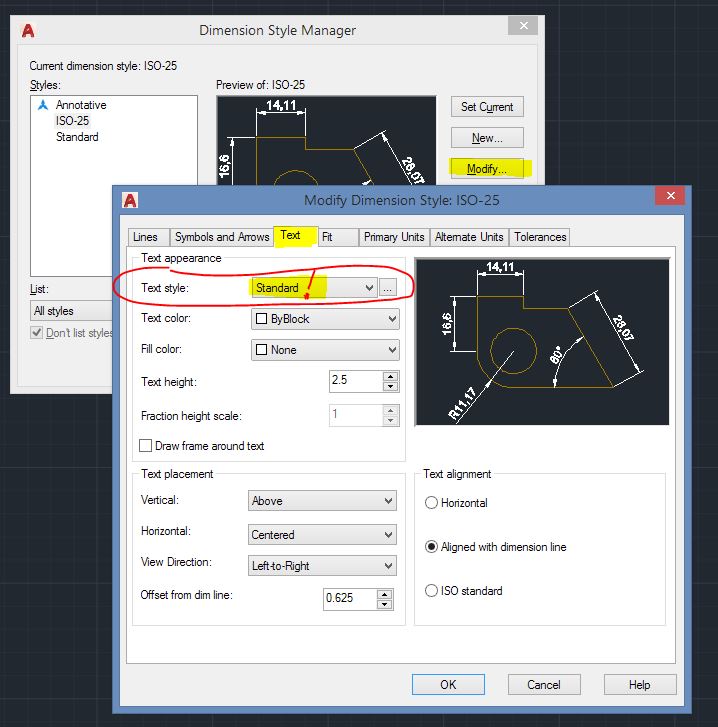Viewport: 718px width, 727px height.
Task: Click the Offset from dim line field
Action: tap(350, 599)
